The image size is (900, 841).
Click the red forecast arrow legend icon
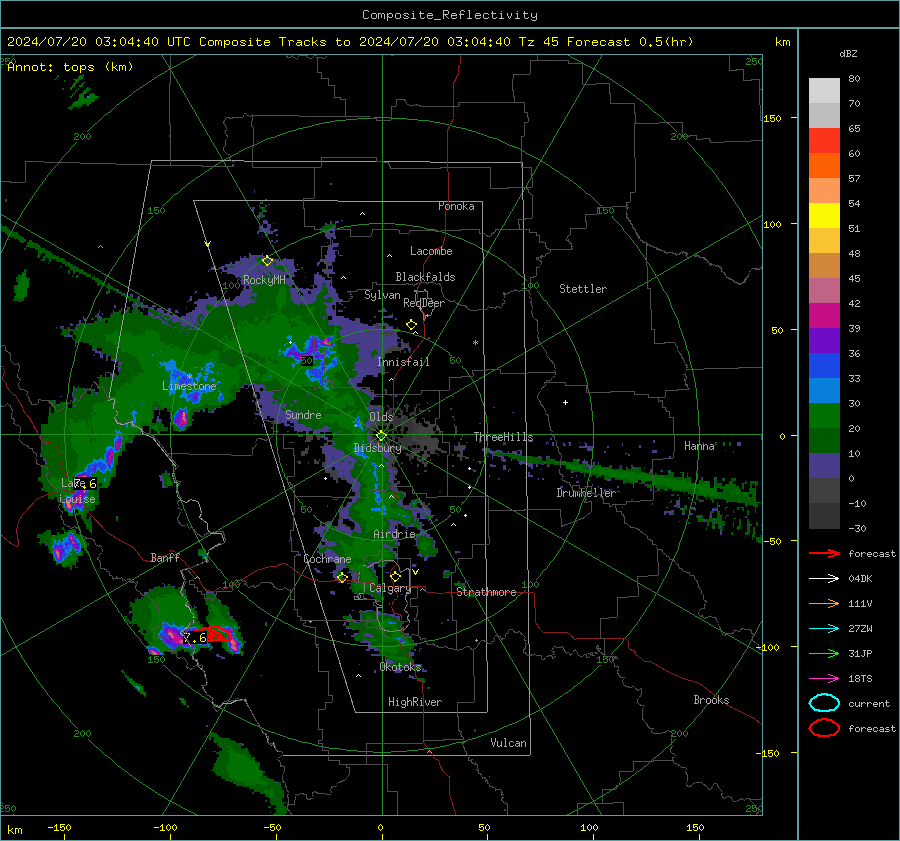coord(824,553)
